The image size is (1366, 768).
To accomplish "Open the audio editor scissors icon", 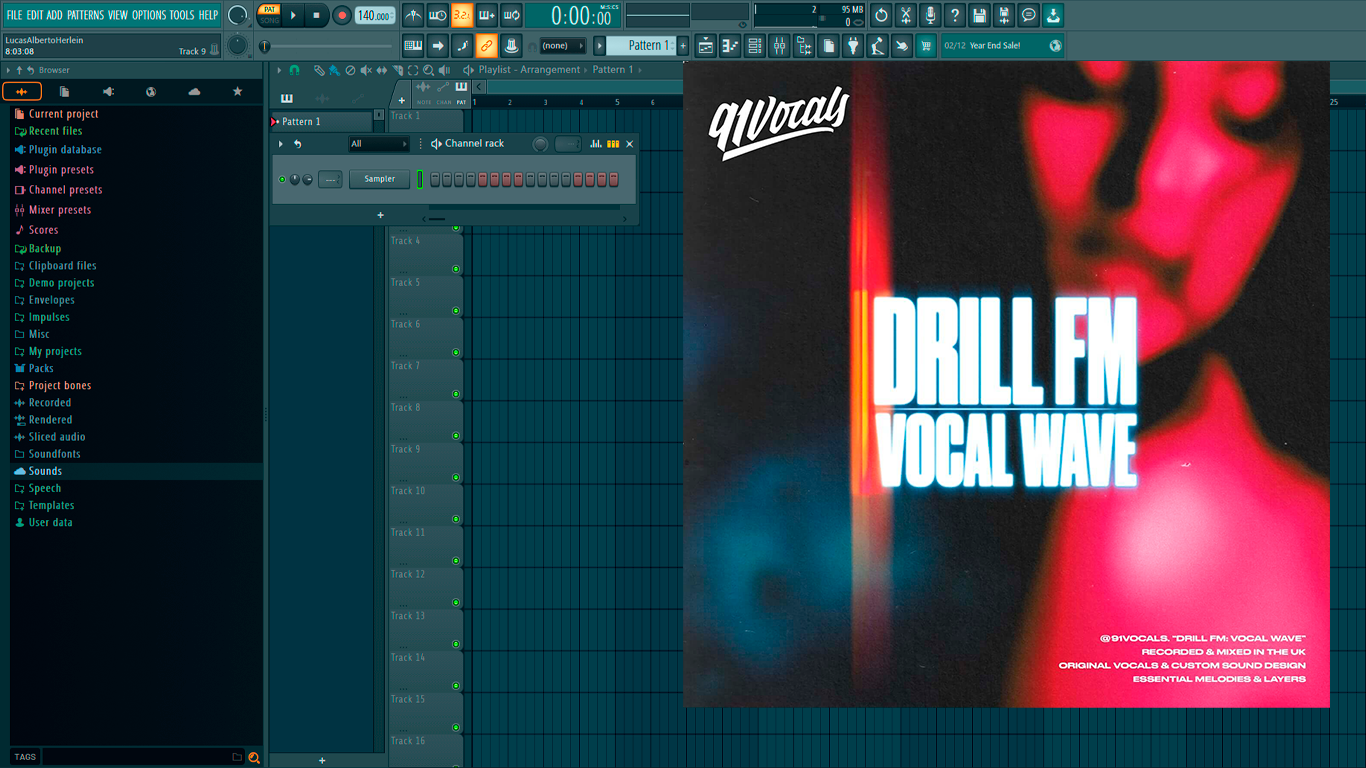I will pos(906,15).
